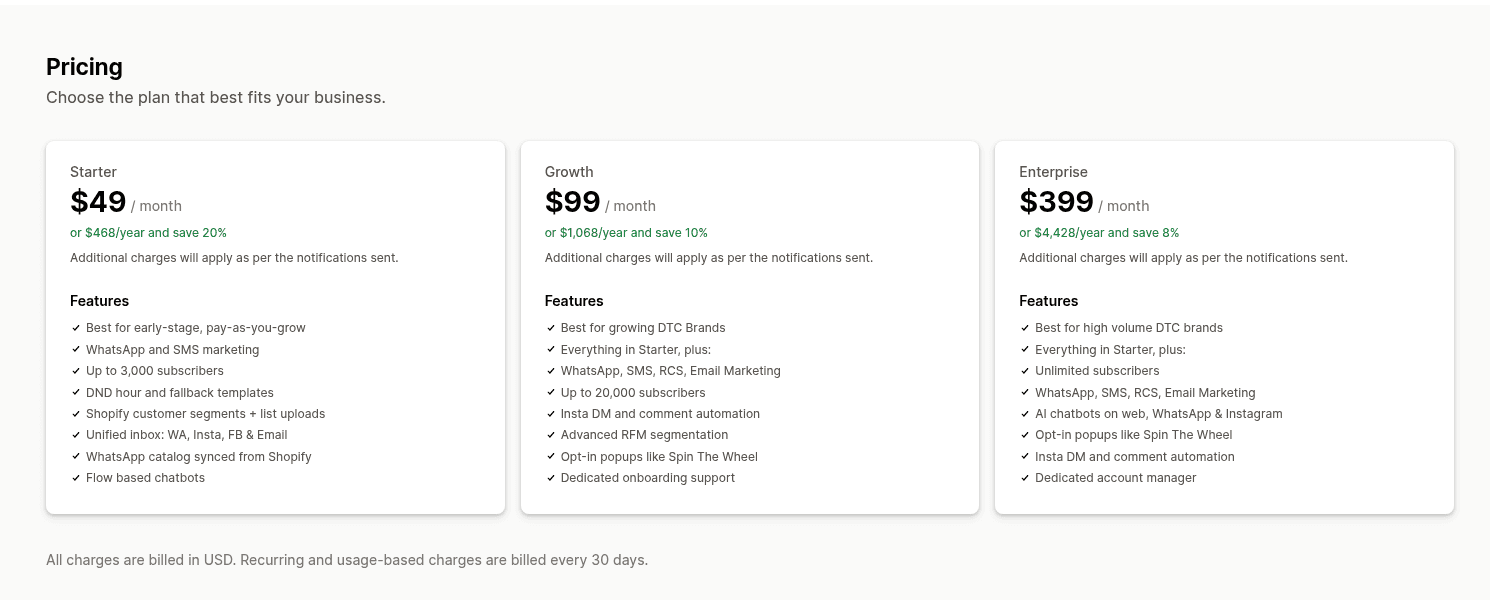Click the additional charges note in Growth card
The image size is (1490, 600).
(709, 258)
